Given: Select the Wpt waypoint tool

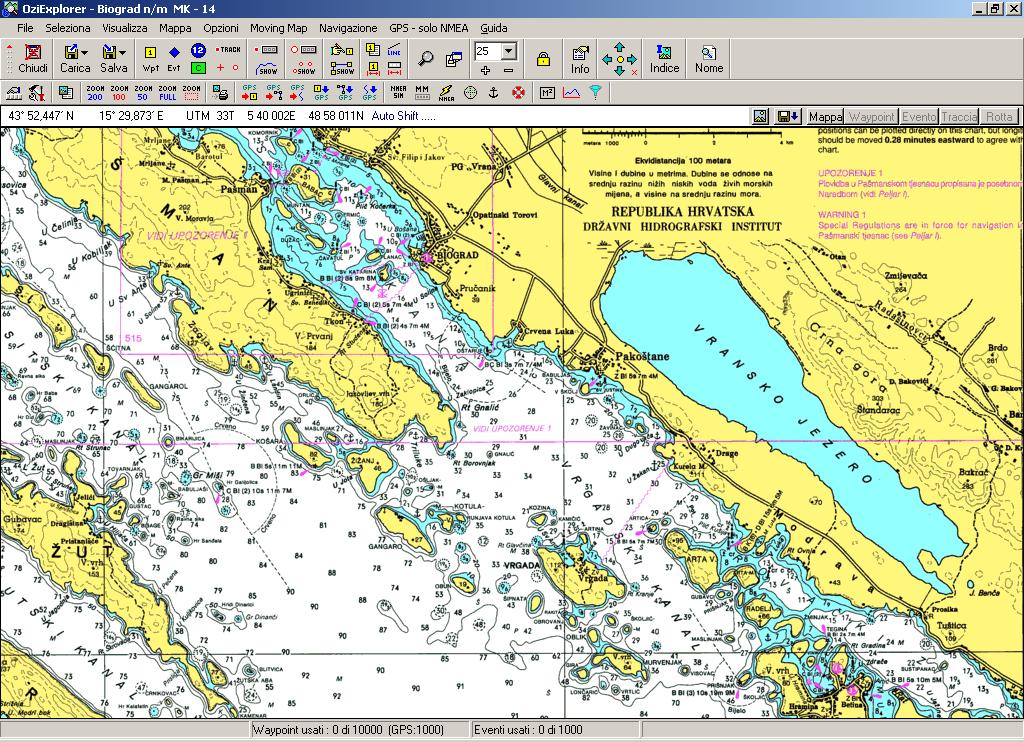Looking at the screenshot, I should [150, 59].
